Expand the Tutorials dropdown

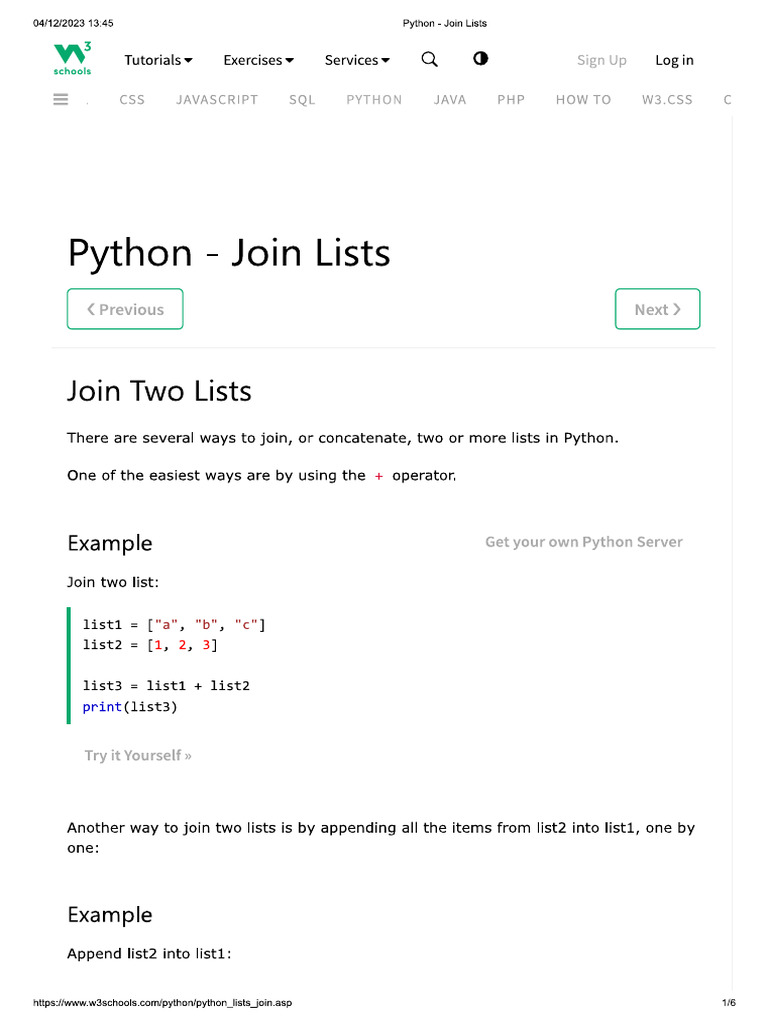pos(158,60)
